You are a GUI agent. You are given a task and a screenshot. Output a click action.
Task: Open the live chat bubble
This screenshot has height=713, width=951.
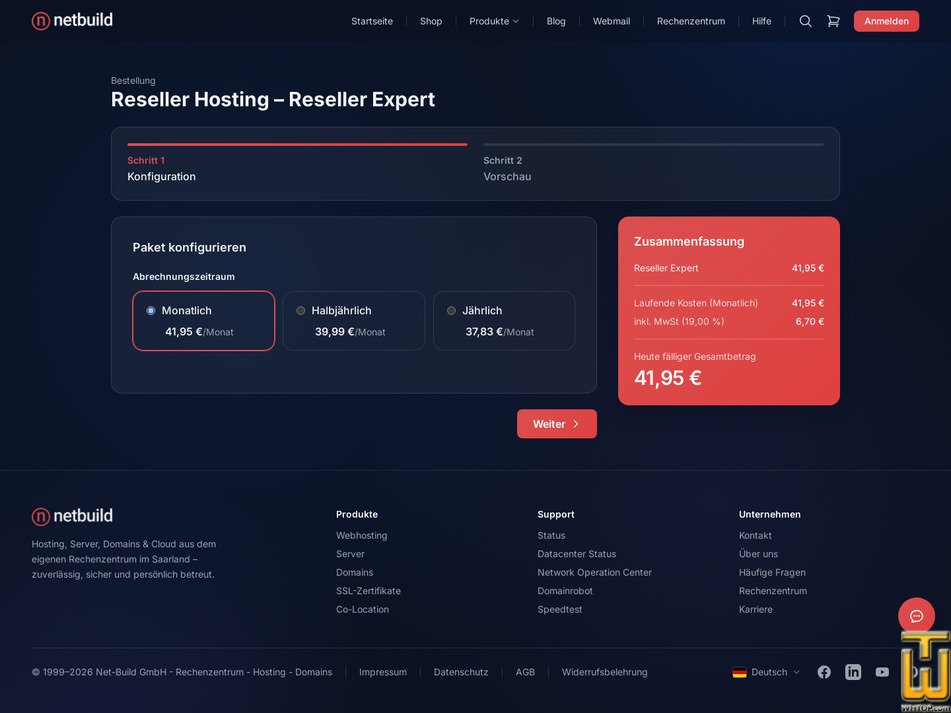click(x=916, y=616)
